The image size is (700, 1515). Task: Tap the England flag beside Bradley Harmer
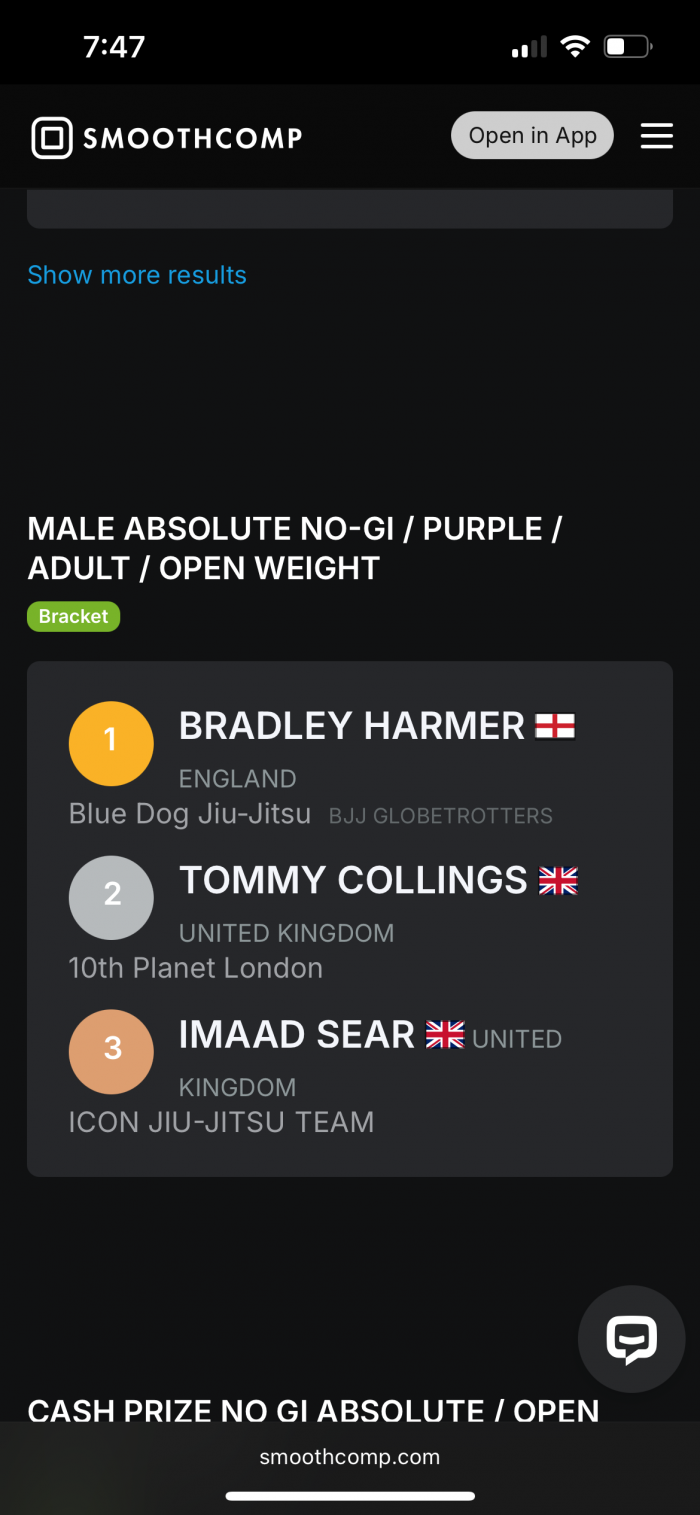(555, 726)
